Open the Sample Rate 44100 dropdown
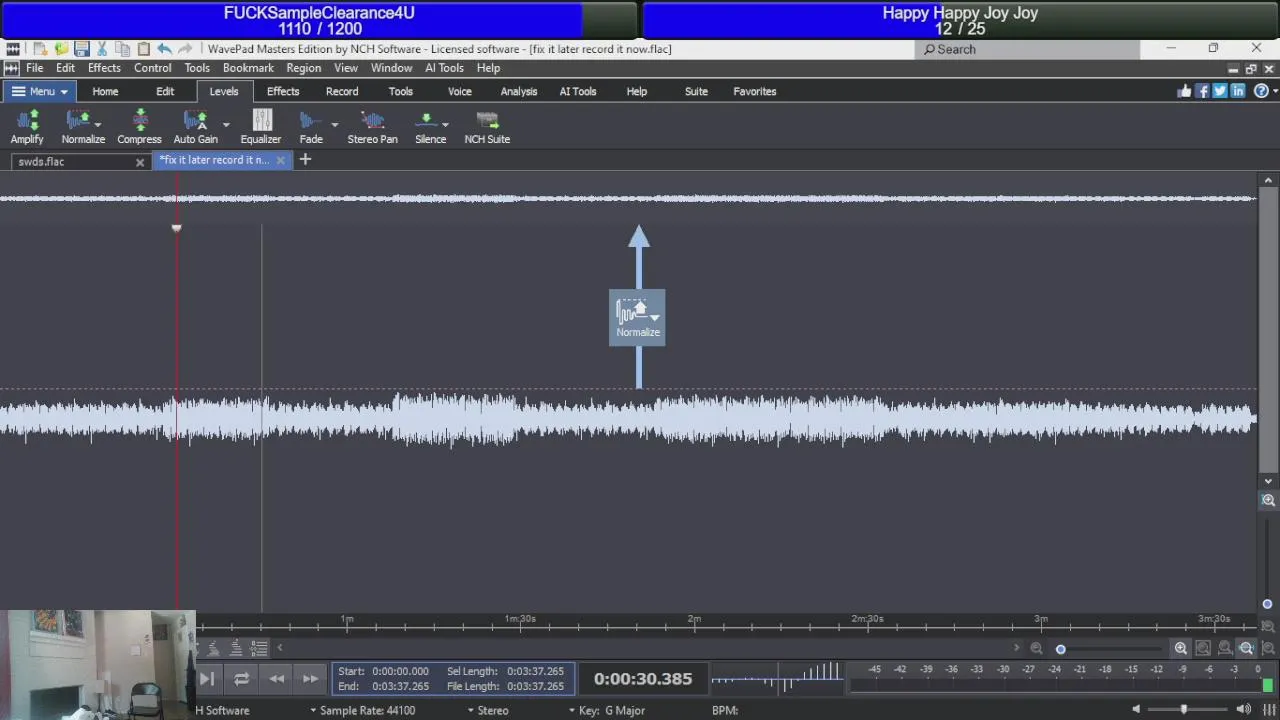 362,710
